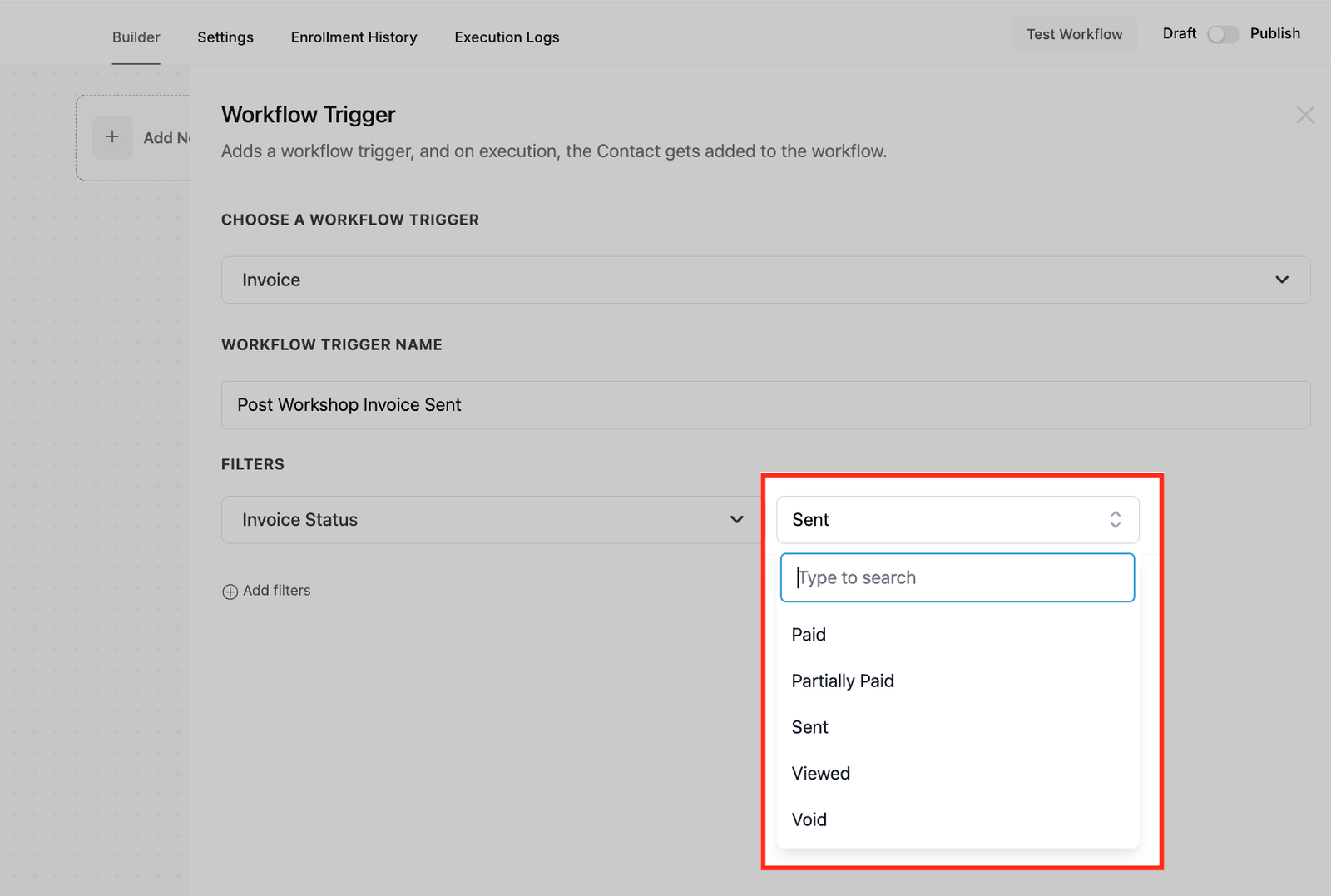Pick the Void option in status list
This screenshot has width=1331, height=896.
coord(809,820)
